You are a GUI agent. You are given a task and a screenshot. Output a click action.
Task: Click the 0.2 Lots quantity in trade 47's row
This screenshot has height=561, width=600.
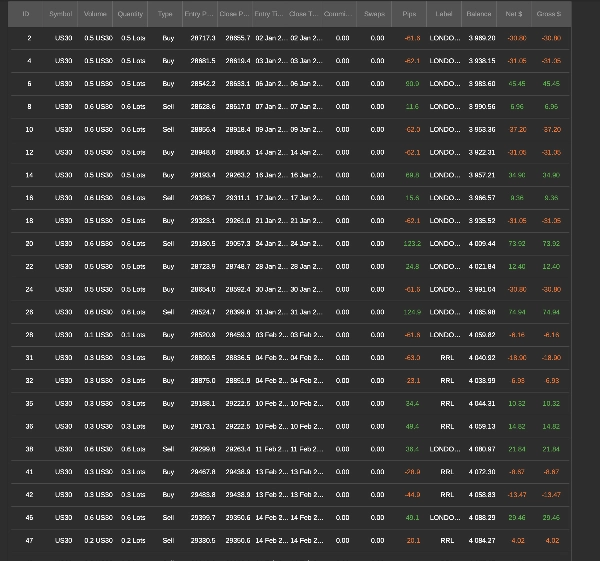[133, 541]
